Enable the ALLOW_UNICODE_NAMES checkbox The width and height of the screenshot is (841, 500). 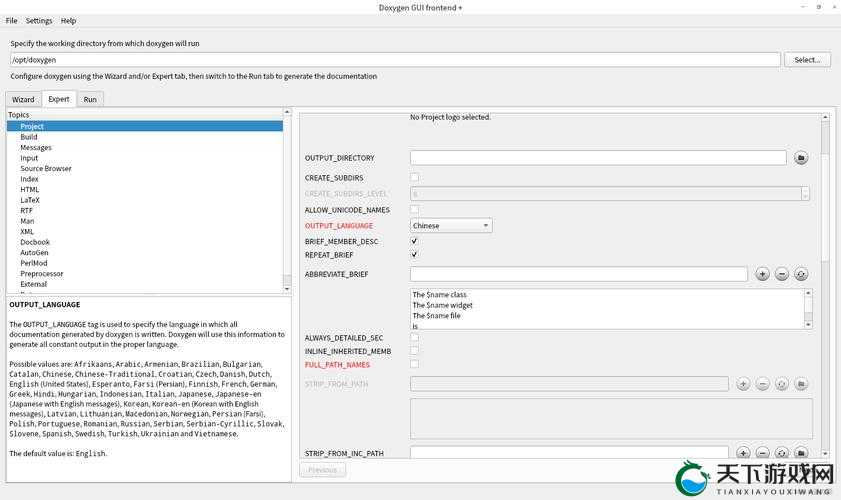click(414, 210)
